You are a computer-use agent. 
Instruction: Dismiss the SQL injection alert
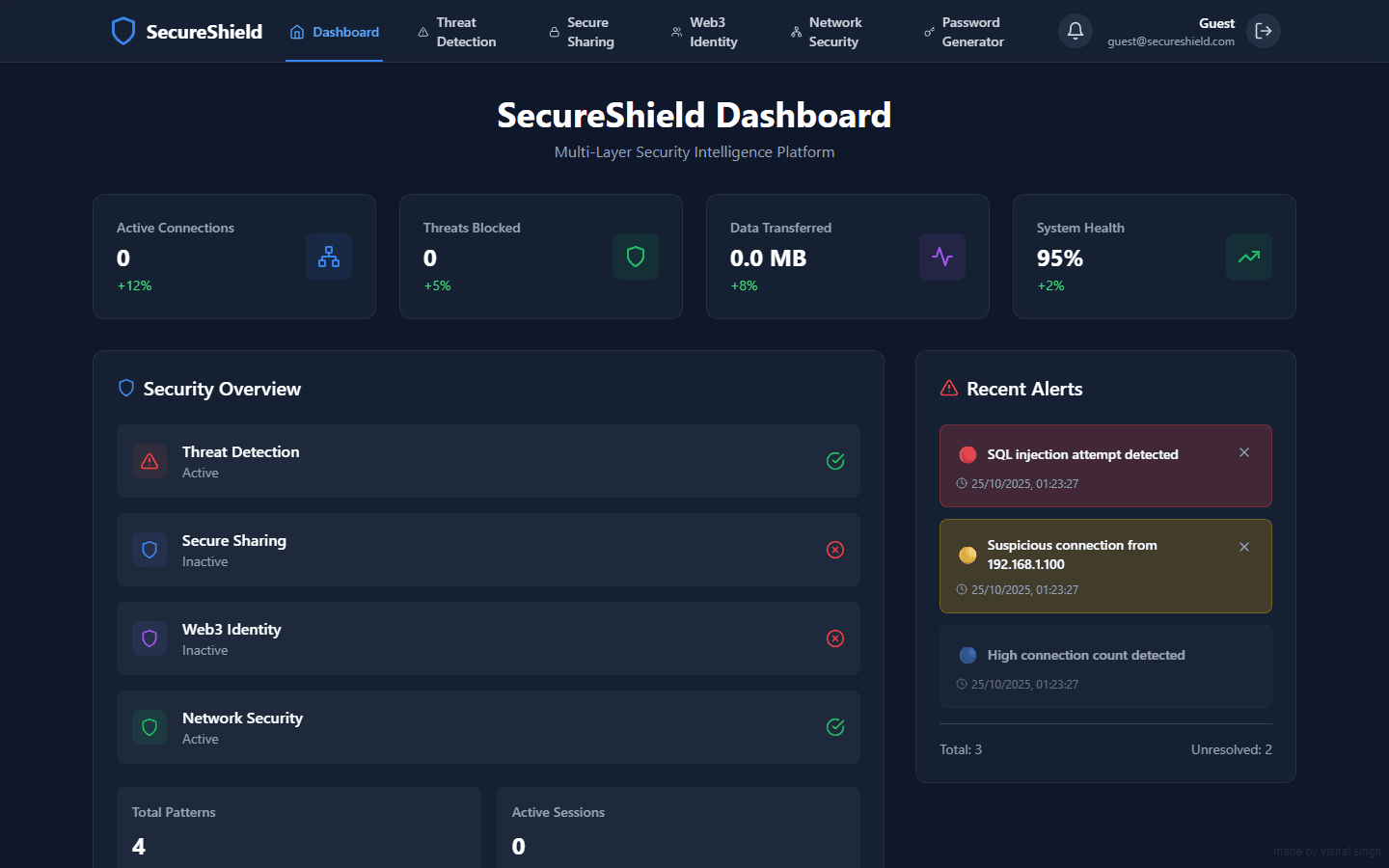point(1243,451)
